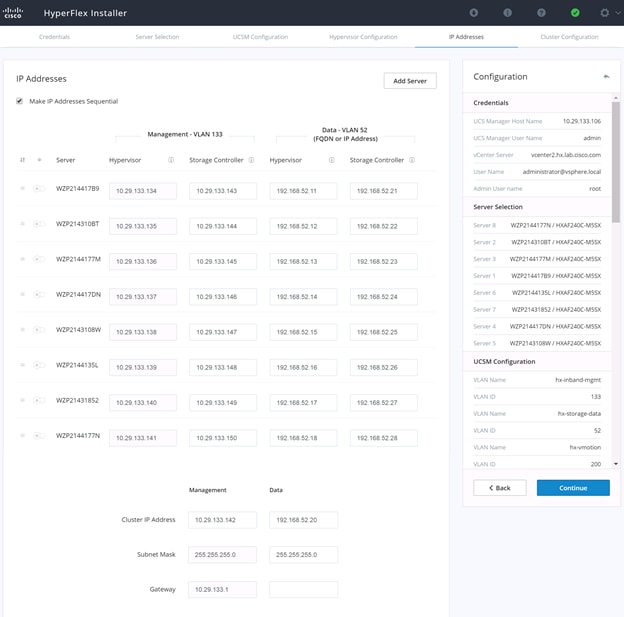Edit data Subnet Mask field
This screenshot has width=624, height=617.
(x=304, y=555)
